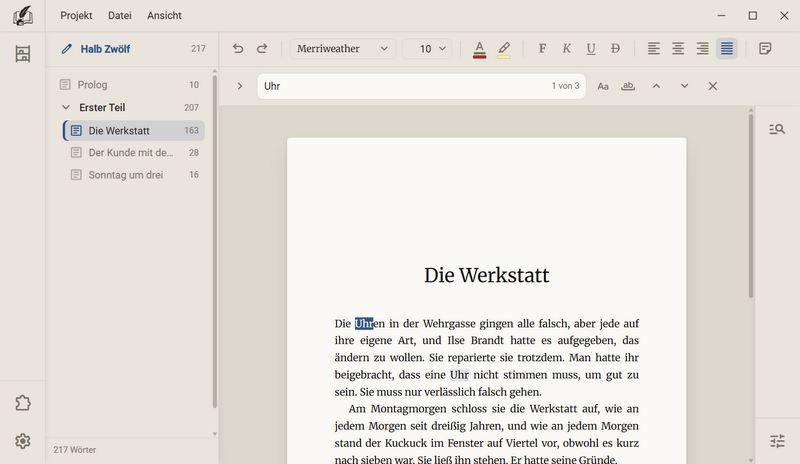This screenshot has height=464, width=800.
Task: Click the Prolog document icon
Action: pyautogui.click(x=65, y=85)
